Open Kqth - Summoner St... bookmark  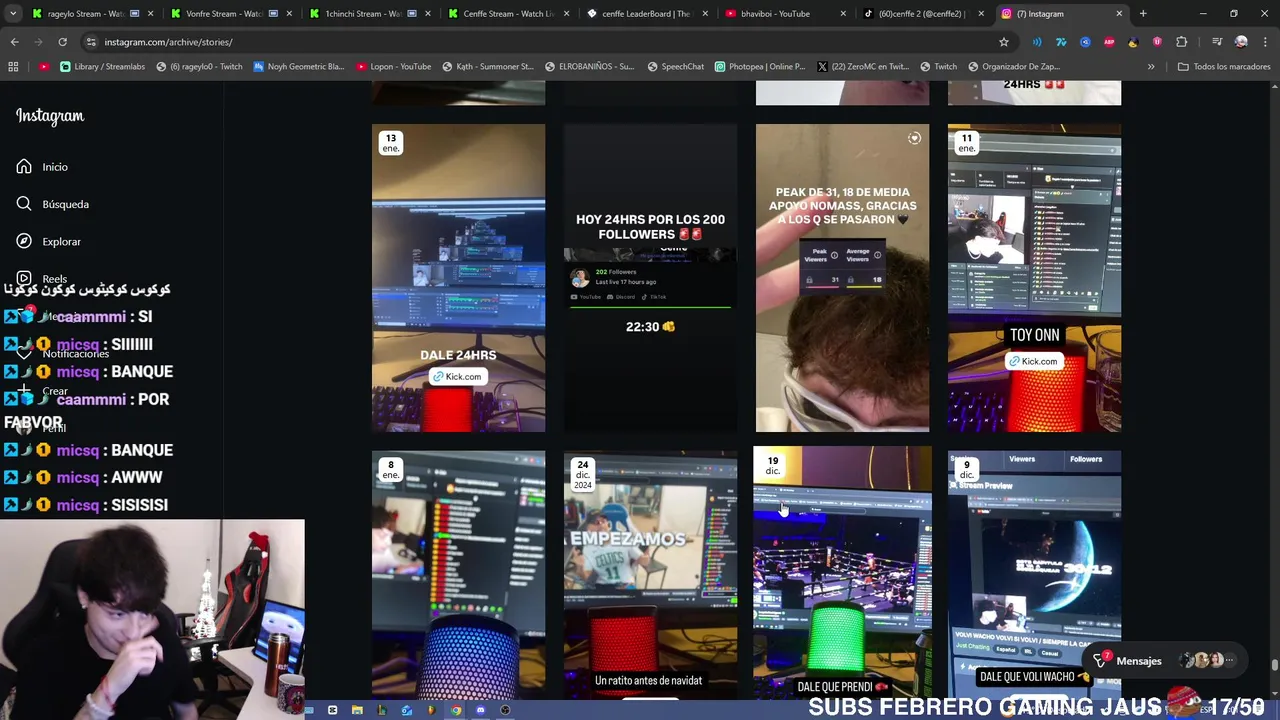pyautogui.click(x=487, y=67)
